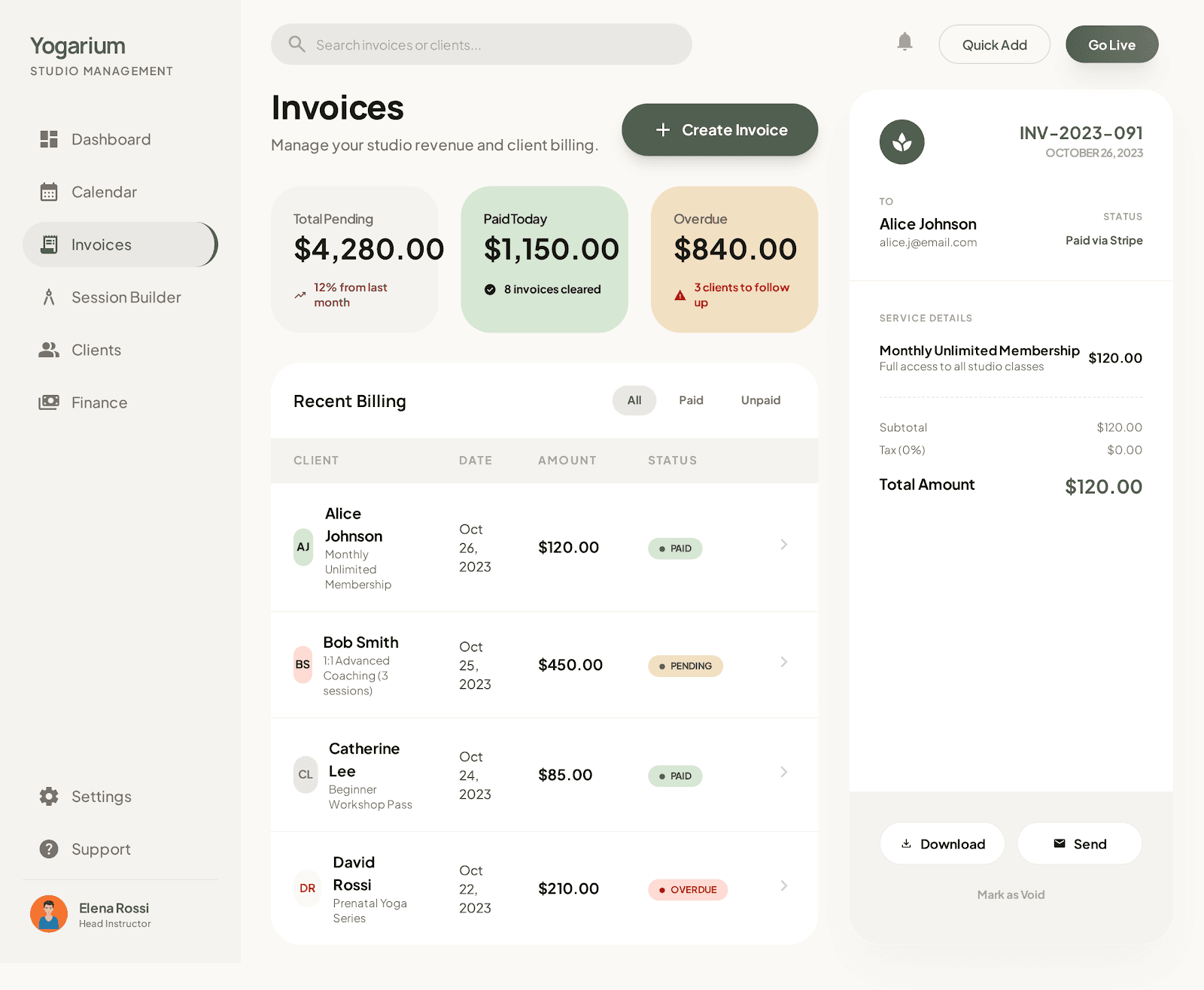Click the search magnifier icon

296,44
